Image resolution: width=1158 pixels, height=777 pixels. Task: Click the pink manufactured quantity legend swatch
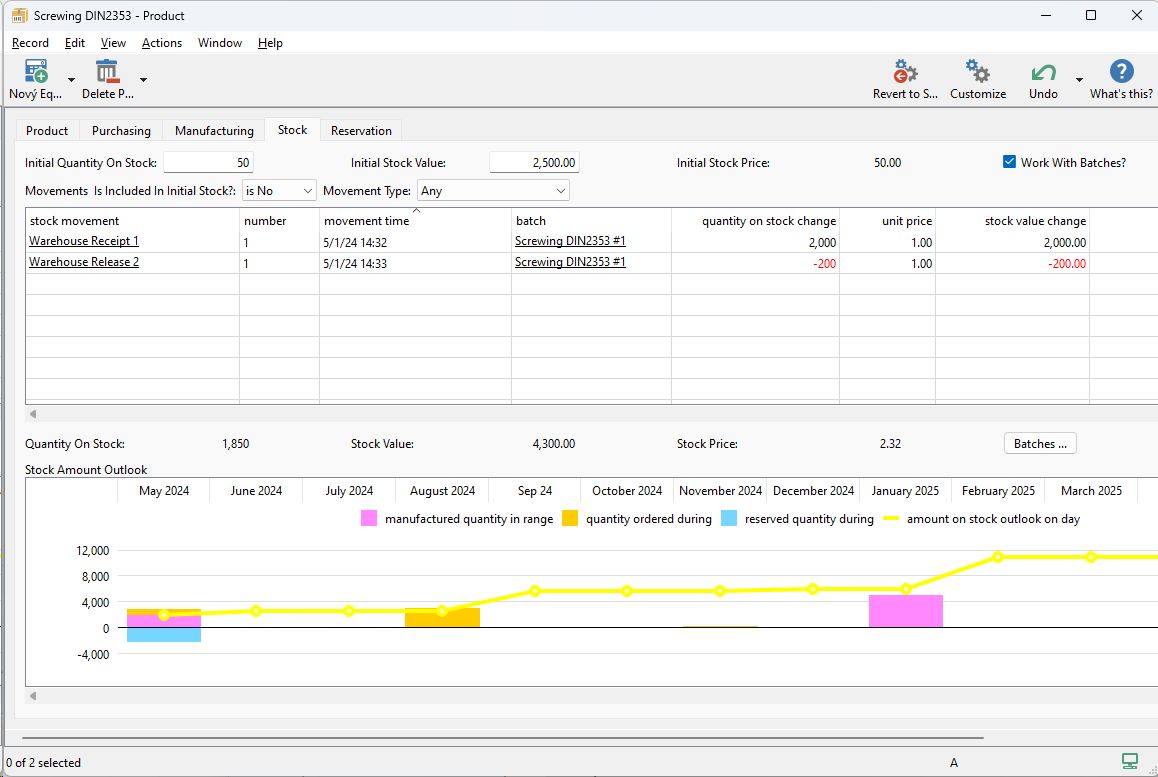click(x=369, y=519)
